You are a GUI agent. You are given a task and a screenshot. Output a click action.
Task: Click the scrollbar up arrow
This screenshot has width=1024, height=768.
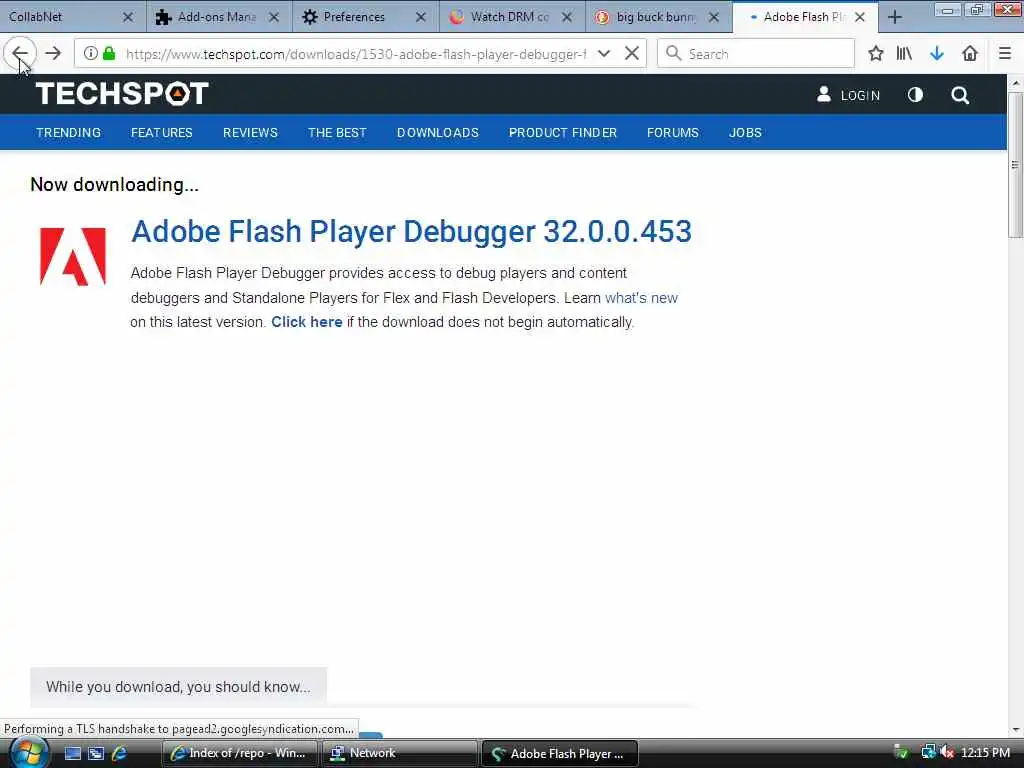pyautogui.click(x=1016, y=83)
